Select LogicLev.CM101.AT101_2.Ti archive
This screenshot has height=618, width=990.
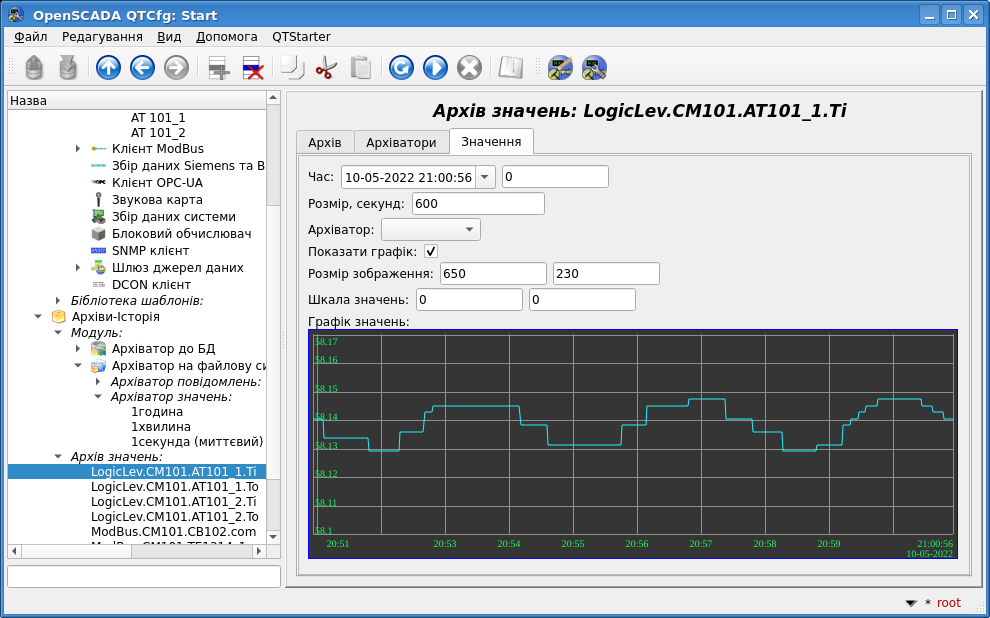[174, 502]
